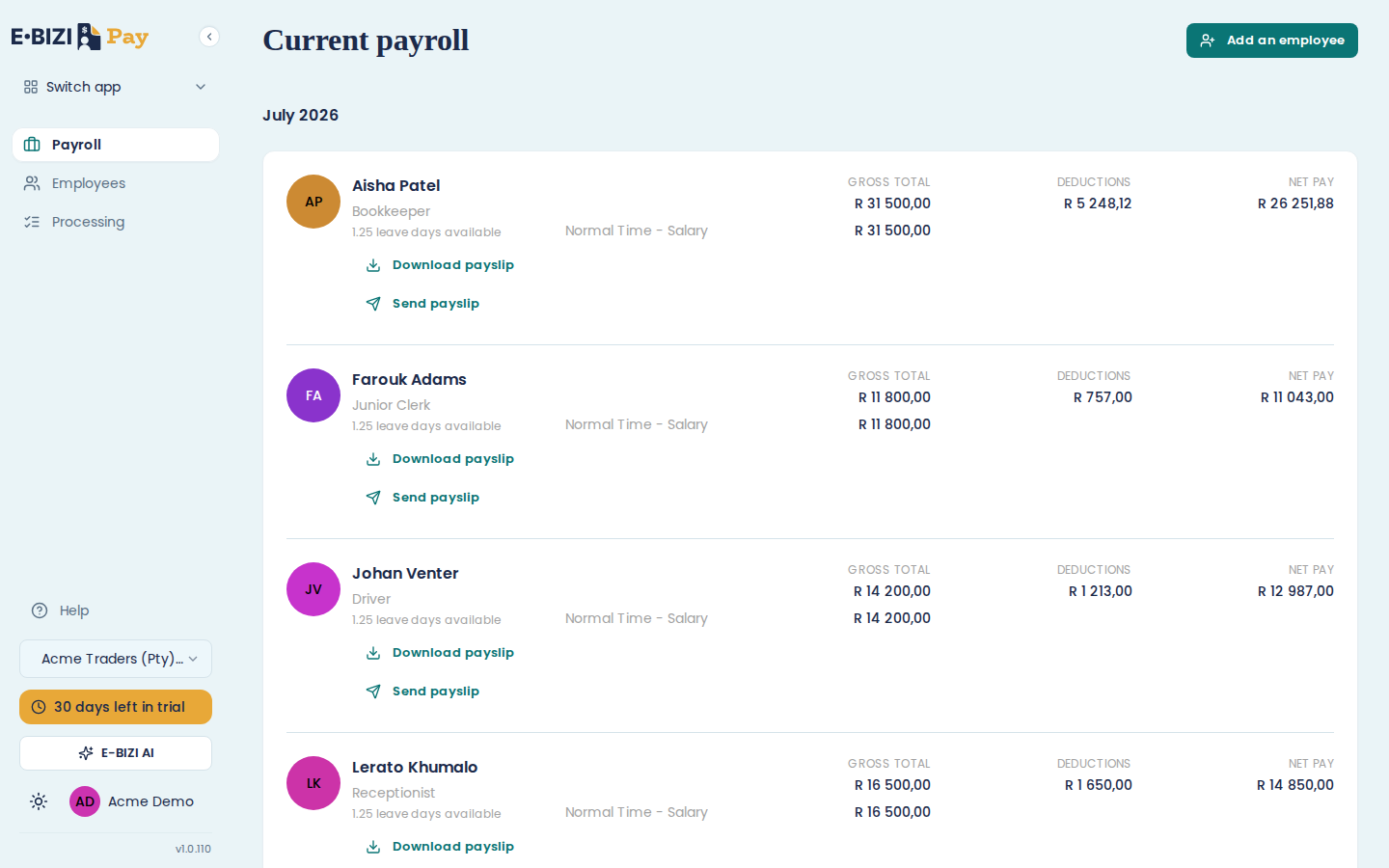Viewport: 1389px width, 868px height.
Task: Go to the Payroll menu item
Action: [x=116, y=145]
